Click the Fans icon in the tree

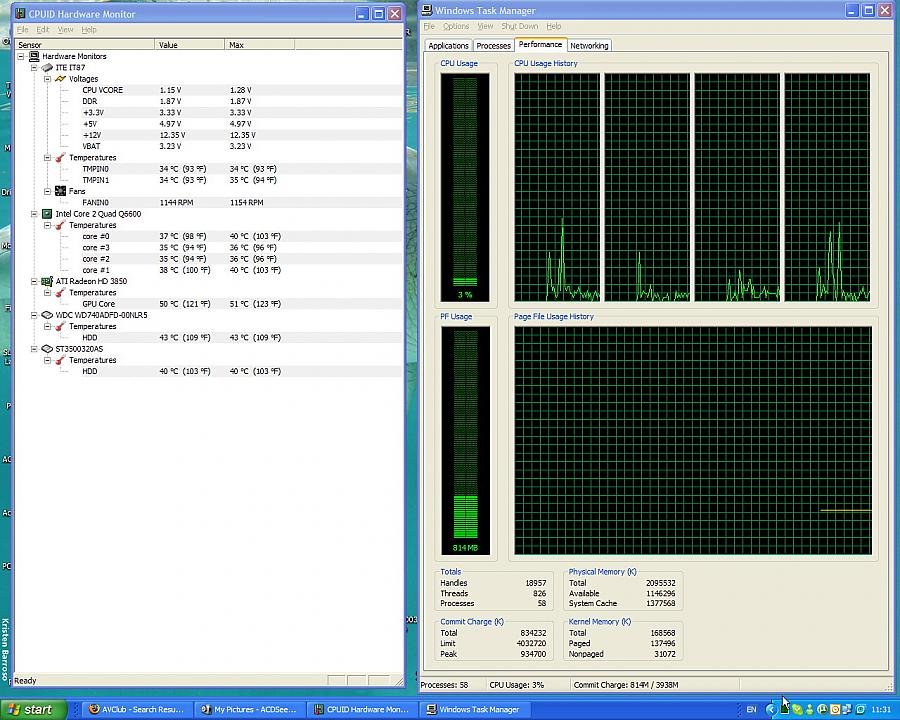coord(60,191)
